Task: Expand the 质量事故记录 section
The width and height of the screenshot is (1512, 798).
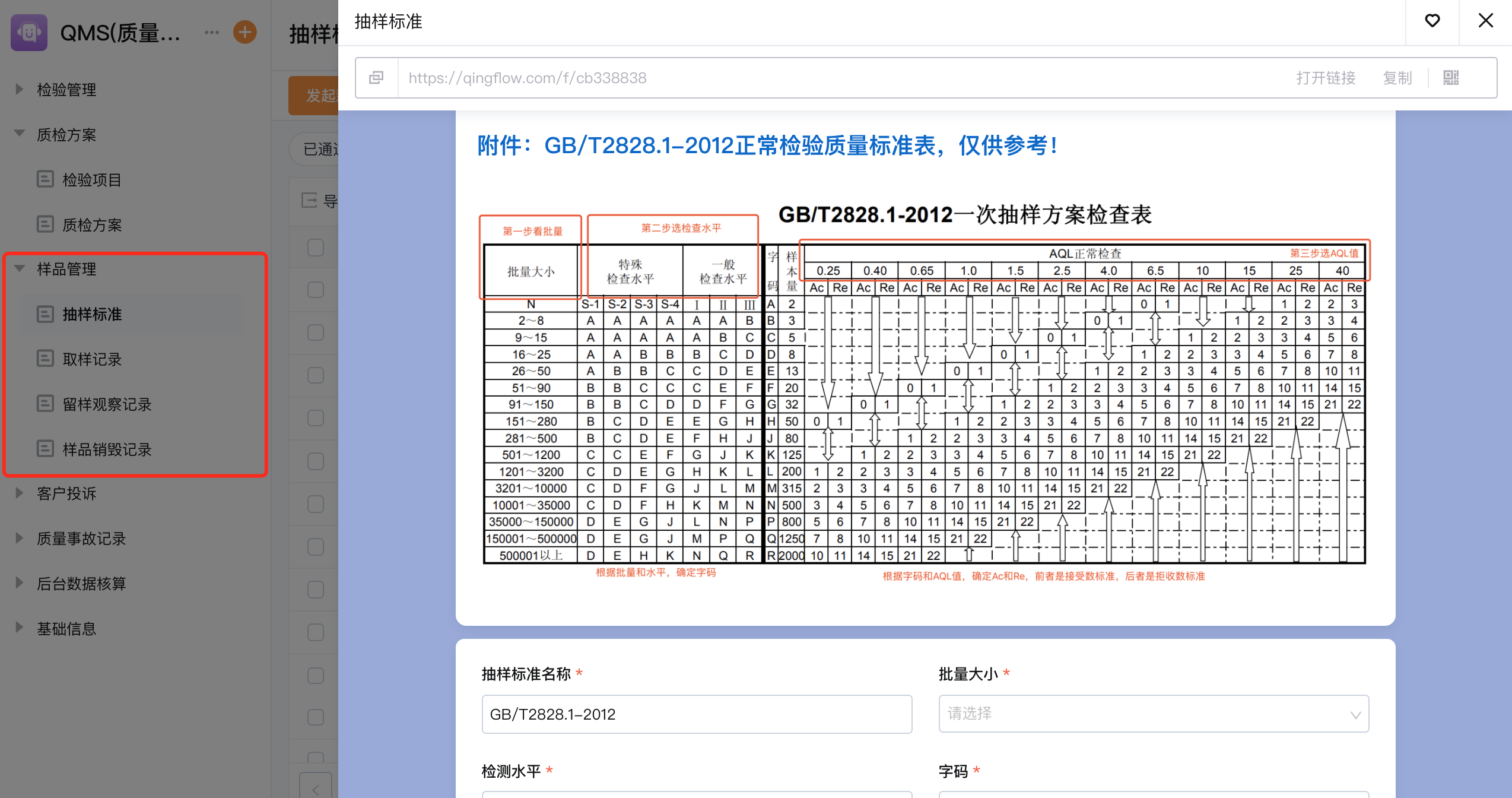Action: pos(19,539)
